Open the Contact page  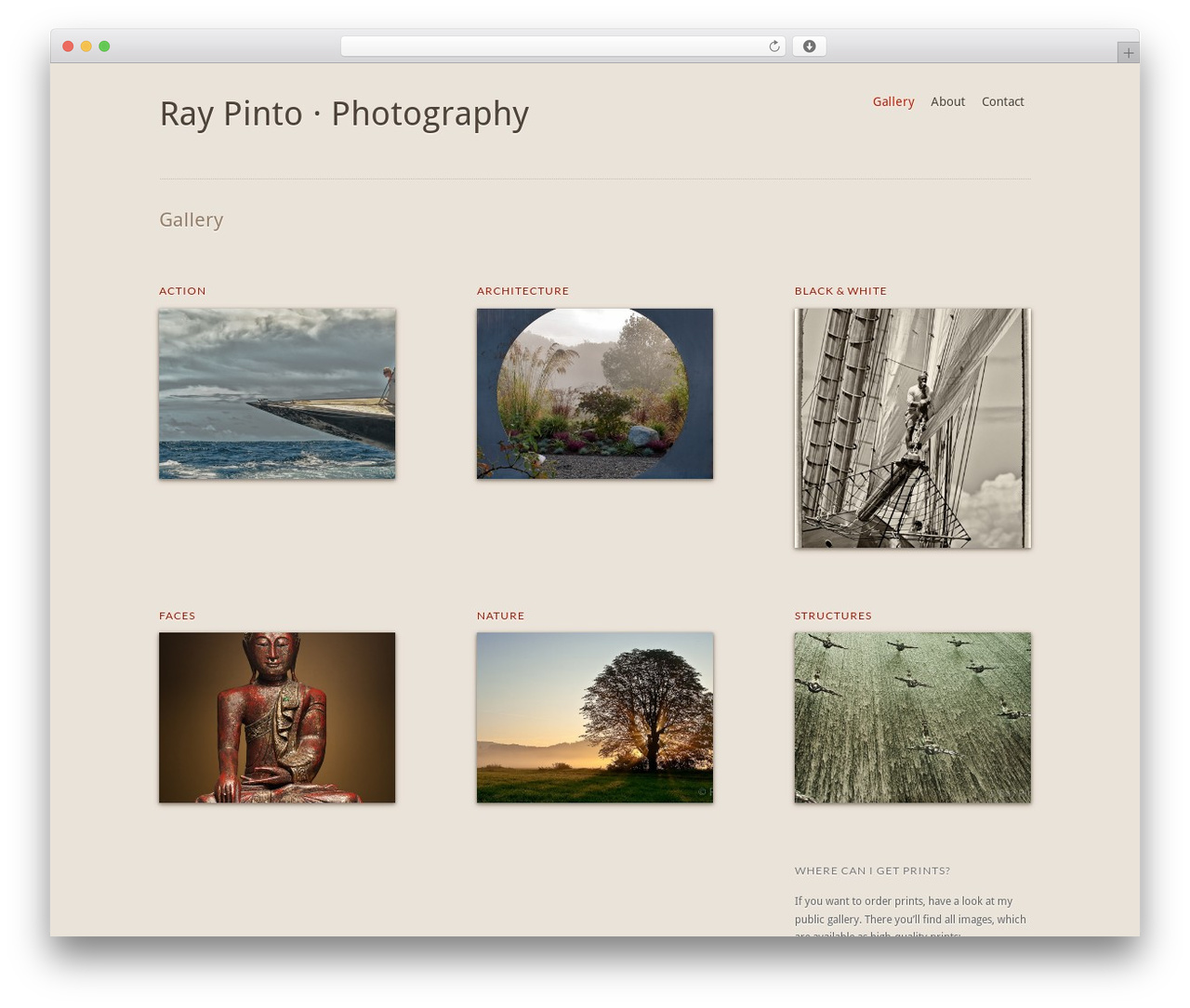click(x=1002, y=101)
